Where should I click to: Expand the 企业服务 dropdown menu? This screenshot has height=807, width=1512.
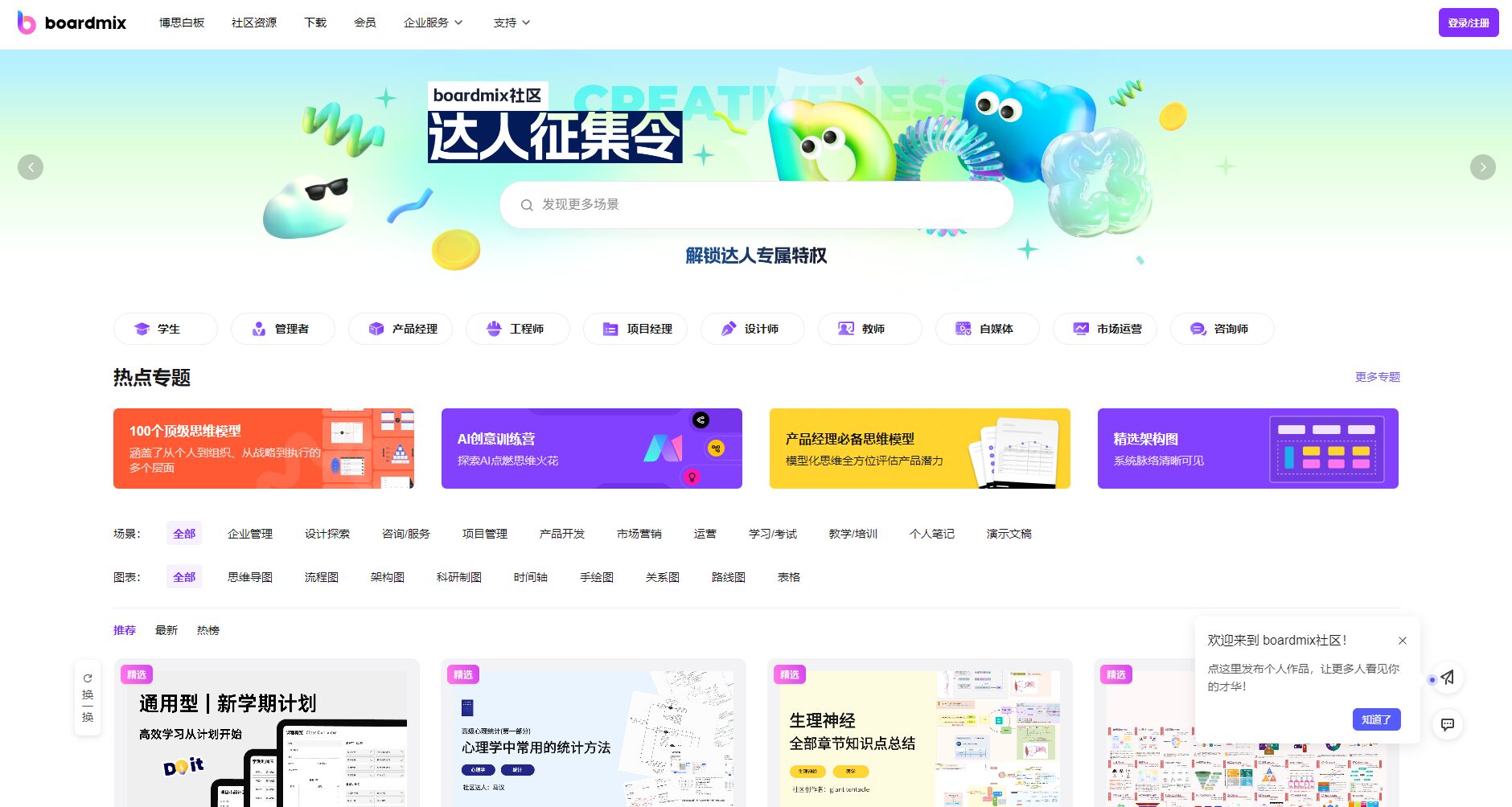[433, 23]
